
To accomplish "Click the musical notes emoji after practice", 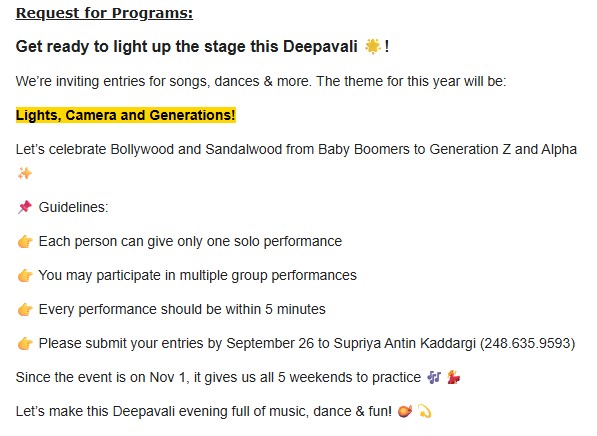I will 434,377.
